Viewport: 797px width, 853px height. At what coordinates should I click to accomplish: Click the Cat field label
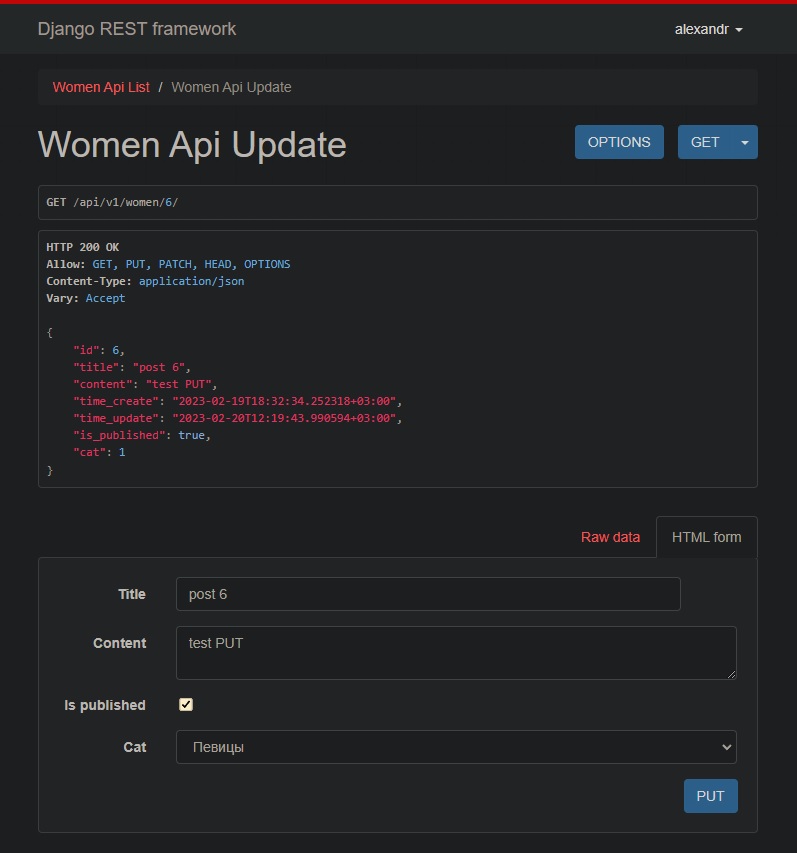click(135, 747)
